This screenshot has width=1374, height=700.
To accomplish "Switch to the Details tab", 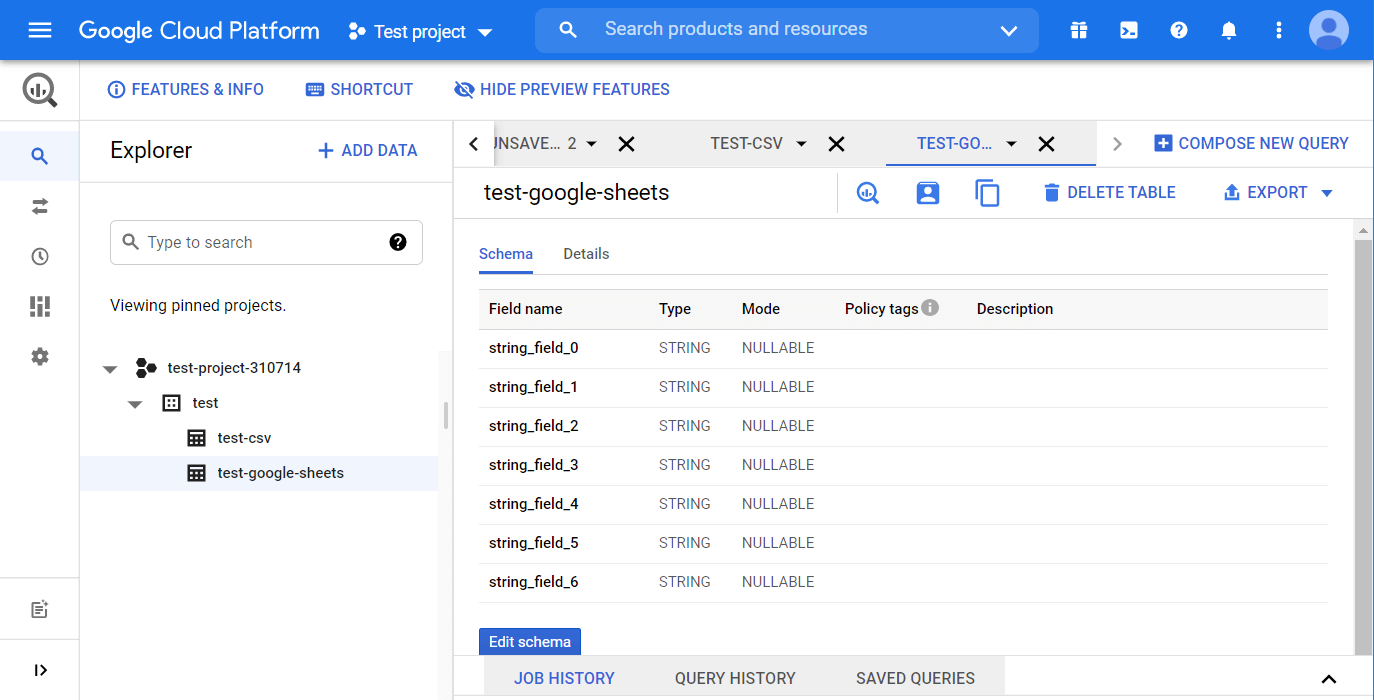I will pos(586,254).
